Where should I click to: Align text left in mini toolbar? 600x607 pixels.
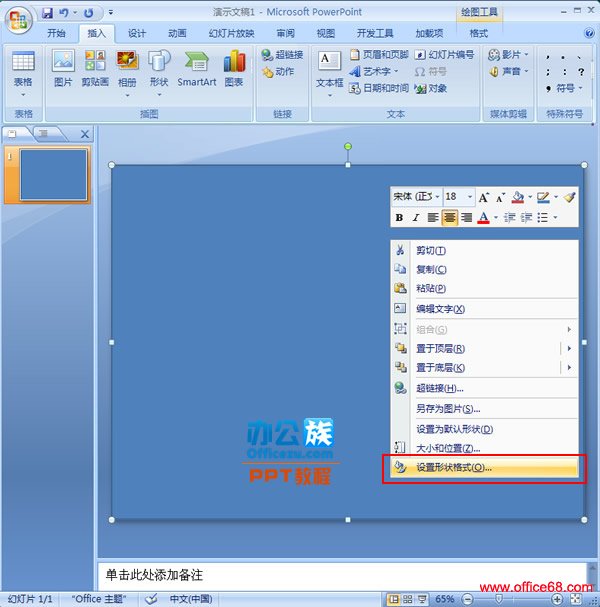(x=433, y=218)
